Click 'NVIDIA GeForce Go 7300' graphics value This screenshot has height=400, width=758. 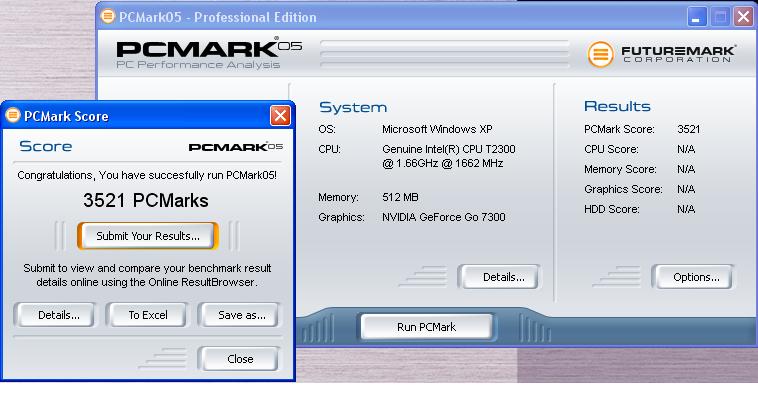pyautogui.click(x=443, y=217)
